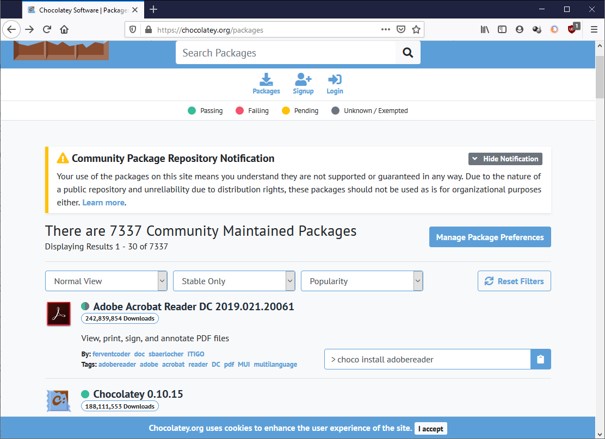Copy the choco install adobereader command
605x439 pixels.
(x=540, y=359)
